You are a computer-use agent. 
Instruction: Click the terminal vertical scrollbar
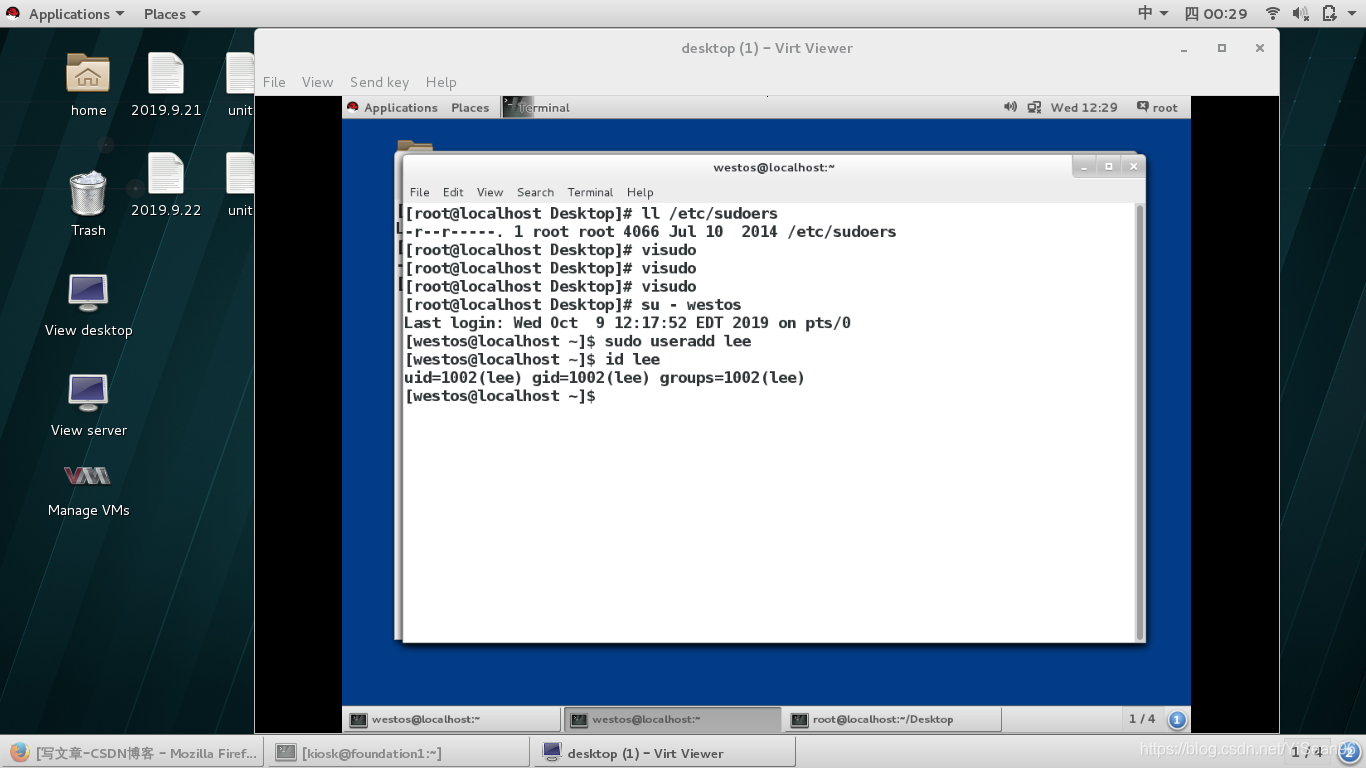click(1139, 421)
